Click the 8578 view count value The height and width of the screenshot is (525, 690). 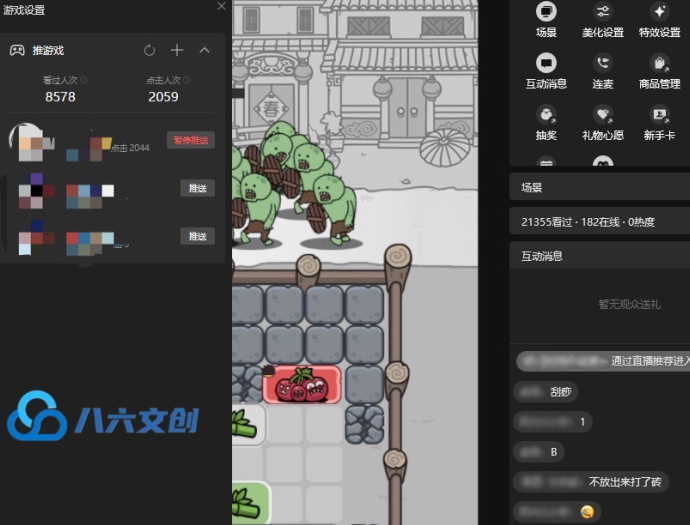(60, 97)
